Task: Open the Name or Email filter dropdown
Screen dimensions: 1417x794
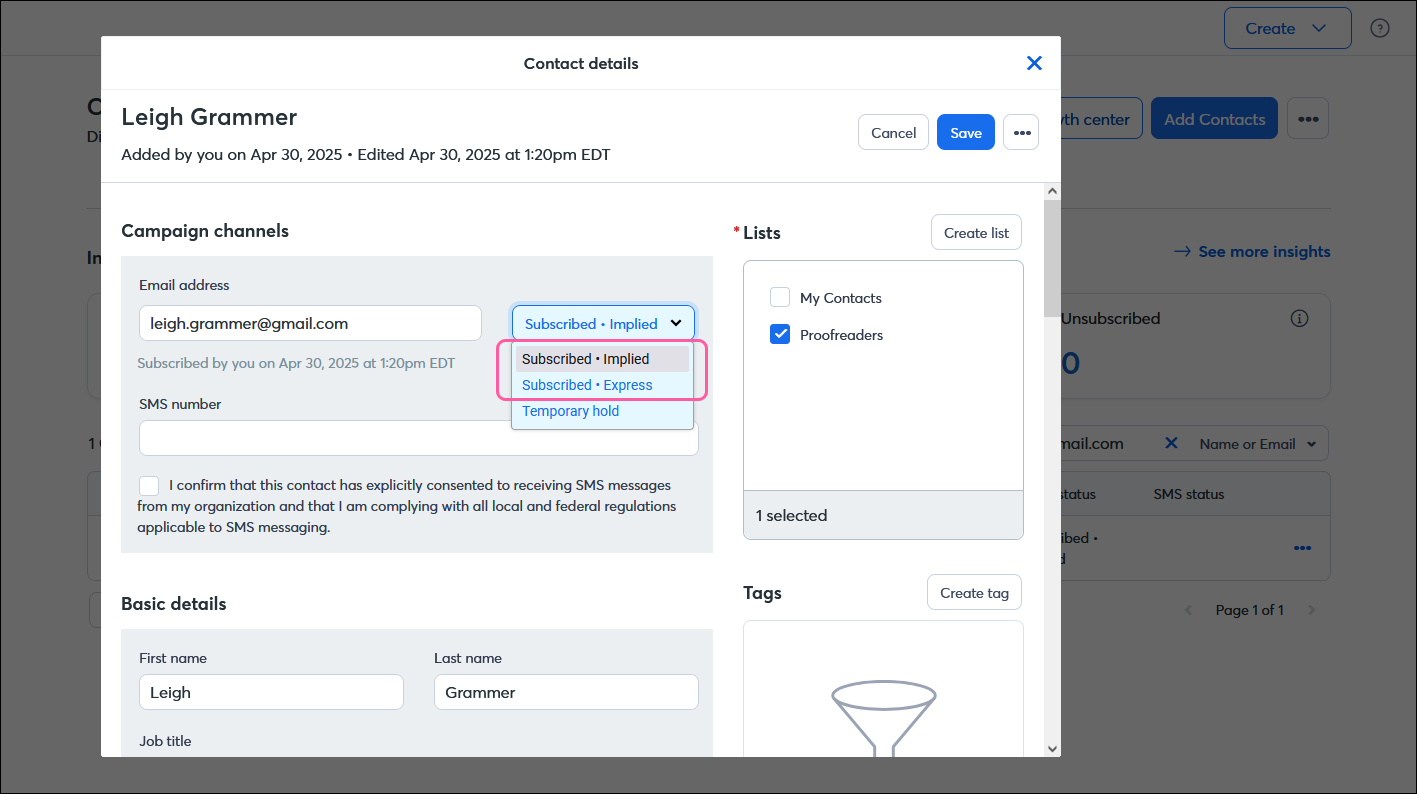Action: (x=1259, y=444)
